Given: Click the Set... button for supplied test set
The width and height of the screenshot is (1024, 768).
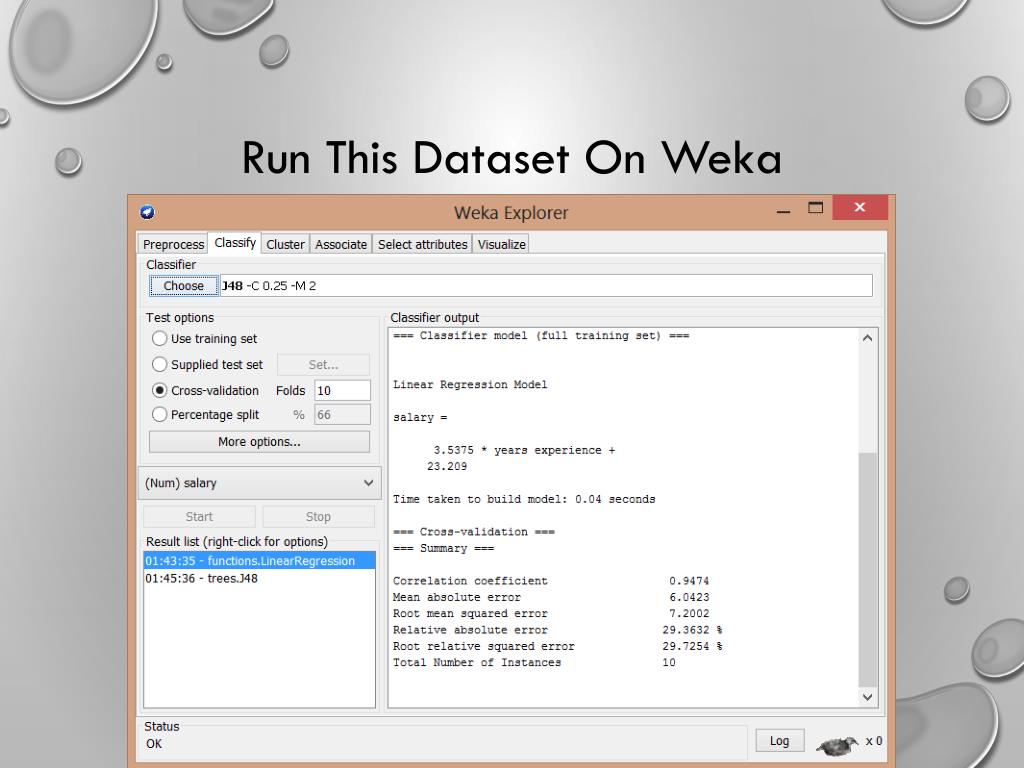Looking at the screenshot, I should 323,364.
